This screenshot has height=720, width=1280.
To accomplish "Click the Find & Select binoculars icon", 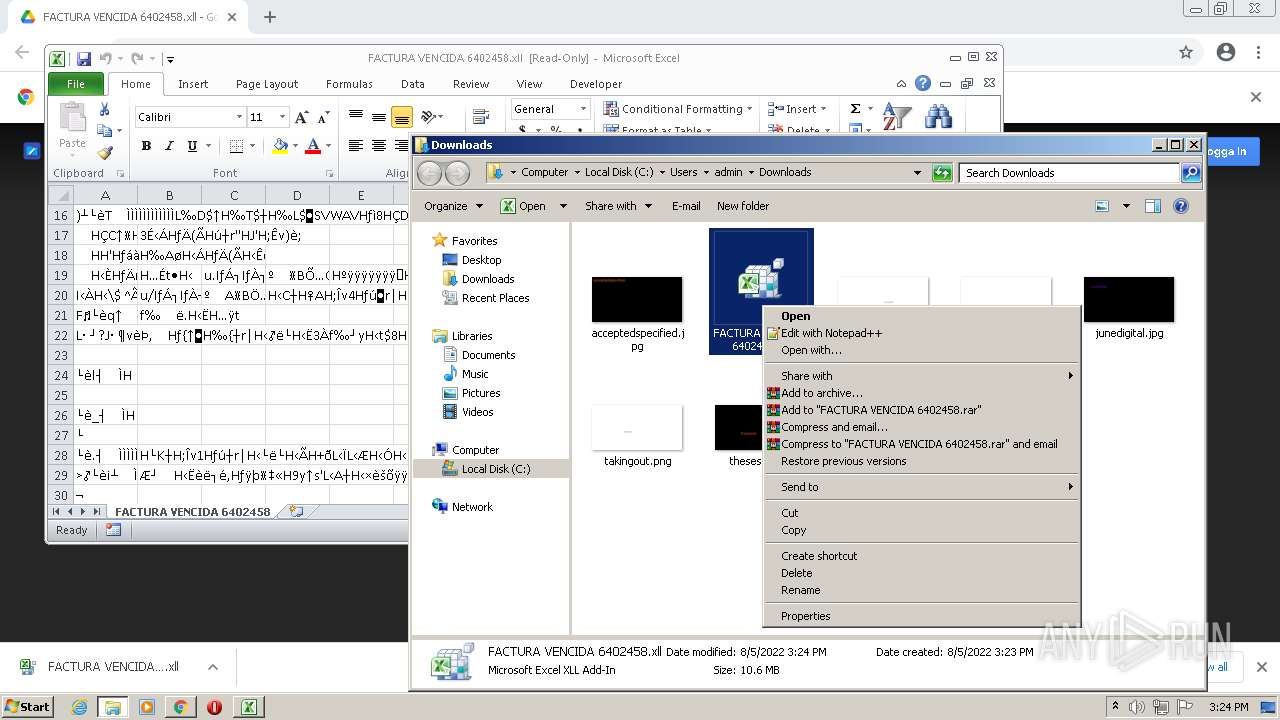I will point(938,117).
